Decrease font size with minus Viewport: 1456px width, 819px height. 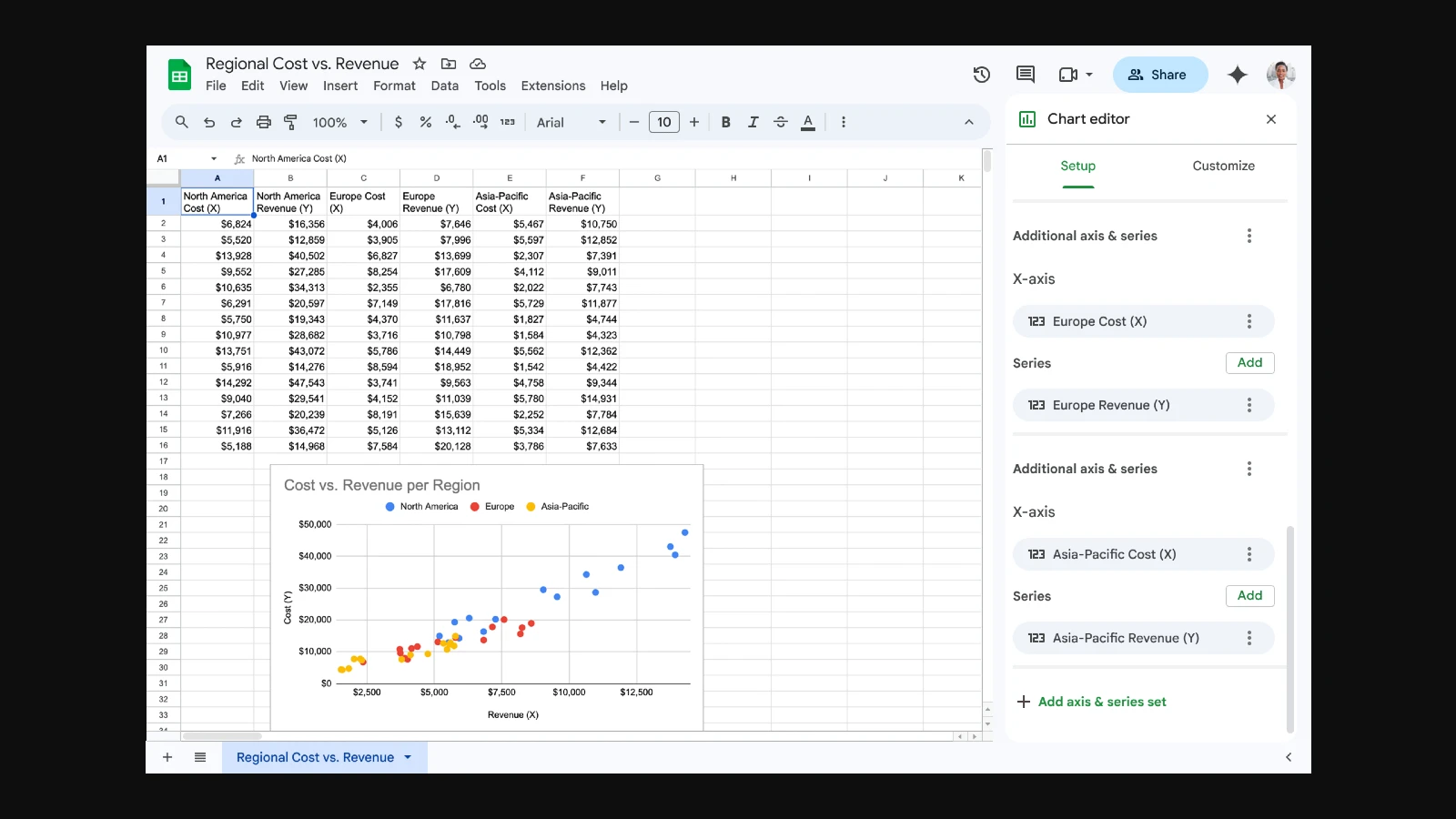(634, 122)
